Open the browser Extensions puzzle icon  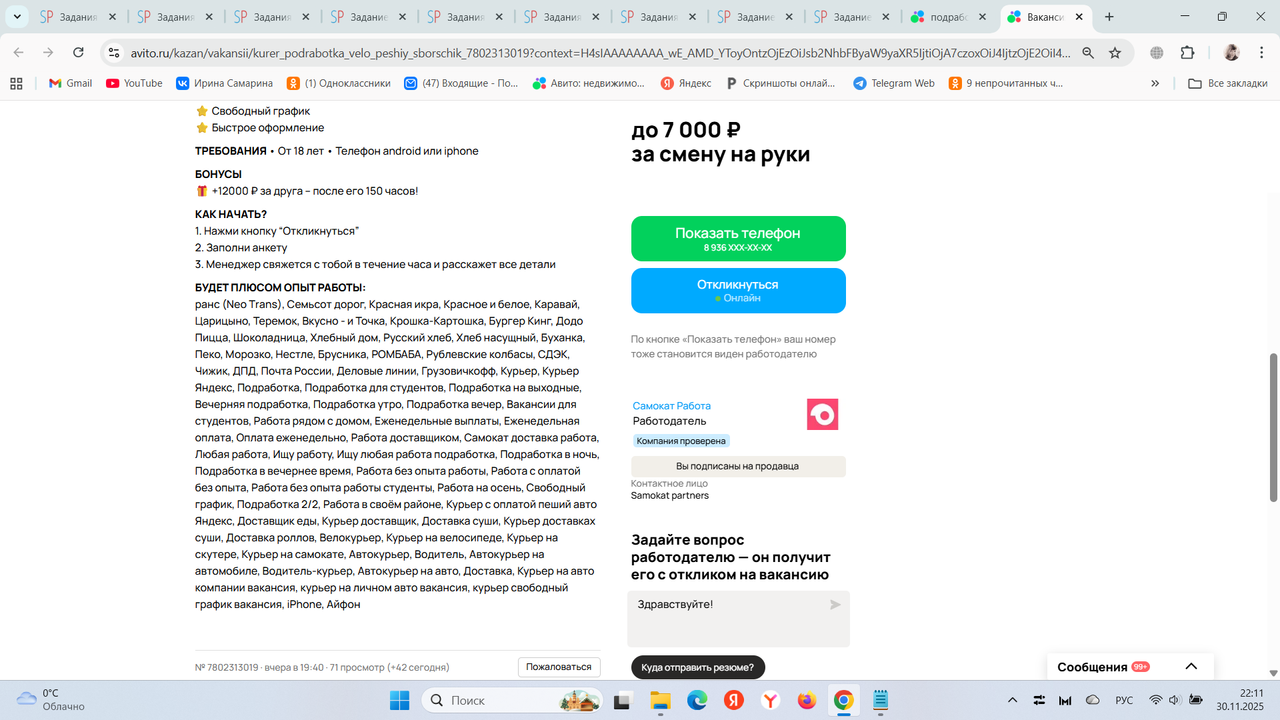[x=1188, y=52]
